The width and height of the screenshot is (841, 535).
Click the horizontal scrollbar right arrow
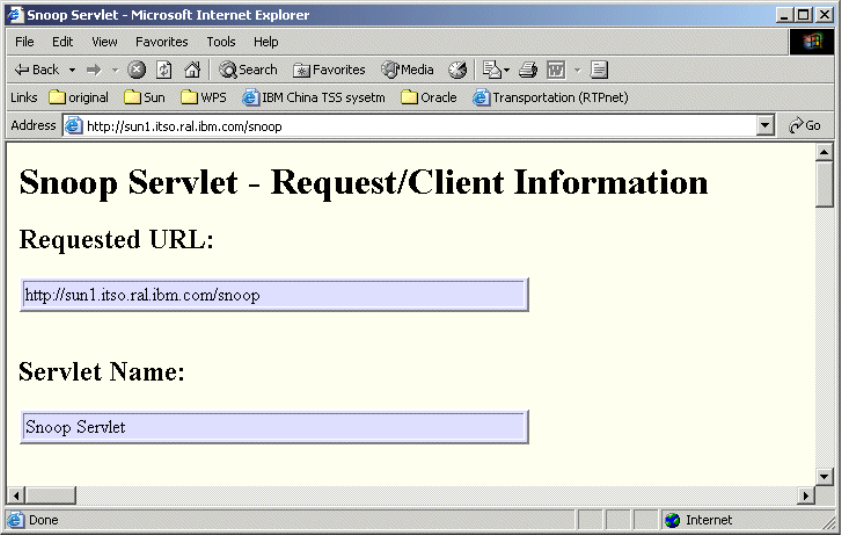pos(806,496)
